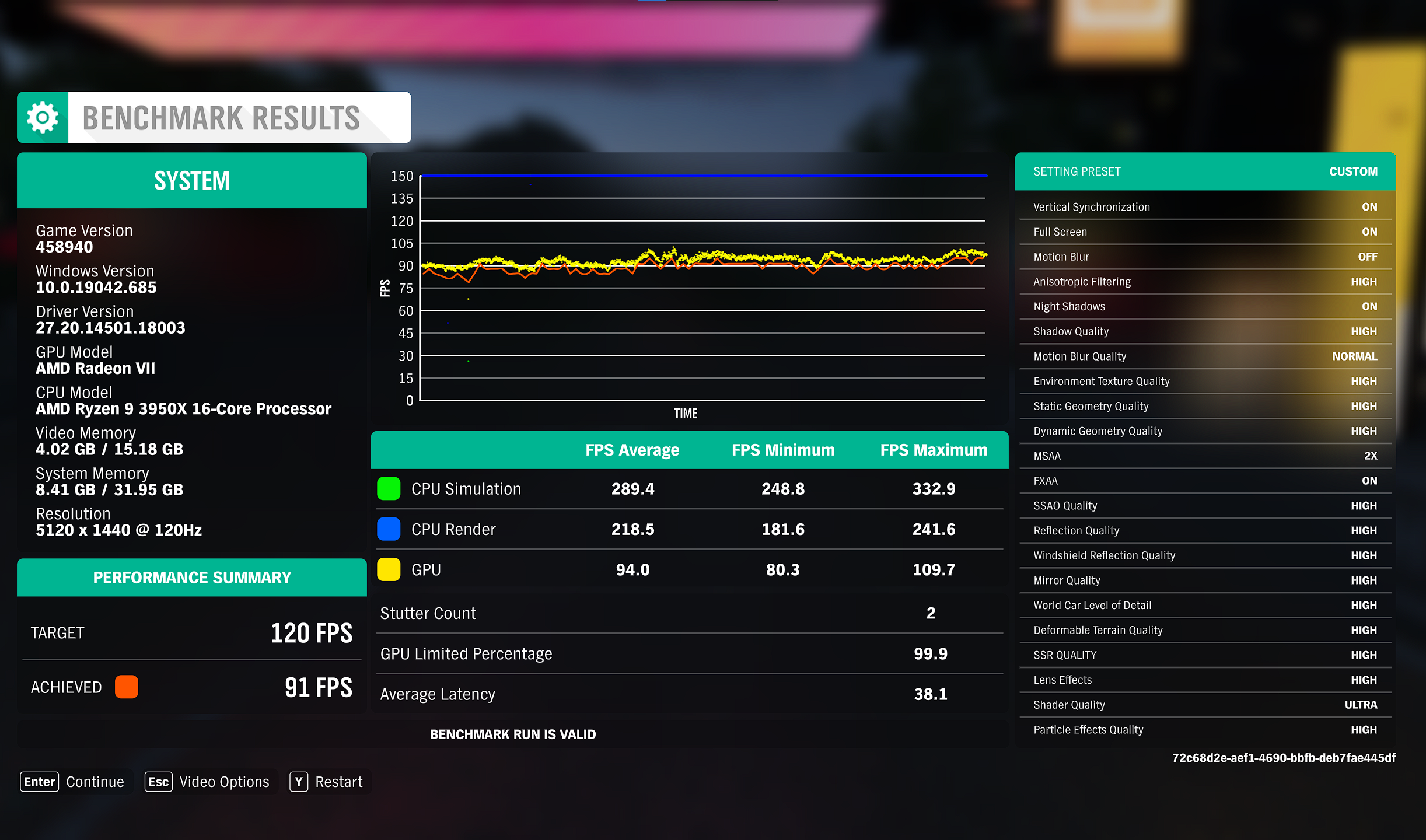Change the MSAA 2X value
The height and width of the screenshot is (840, 1426).
[1370, 456]
